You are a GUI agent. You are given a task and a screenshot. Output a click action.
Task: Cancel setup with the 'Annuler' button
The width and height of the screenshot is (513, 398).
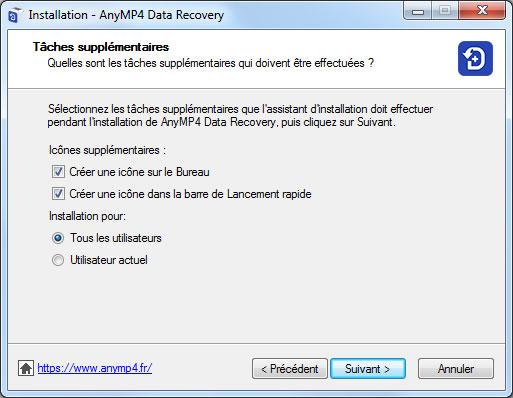(456, 369)
